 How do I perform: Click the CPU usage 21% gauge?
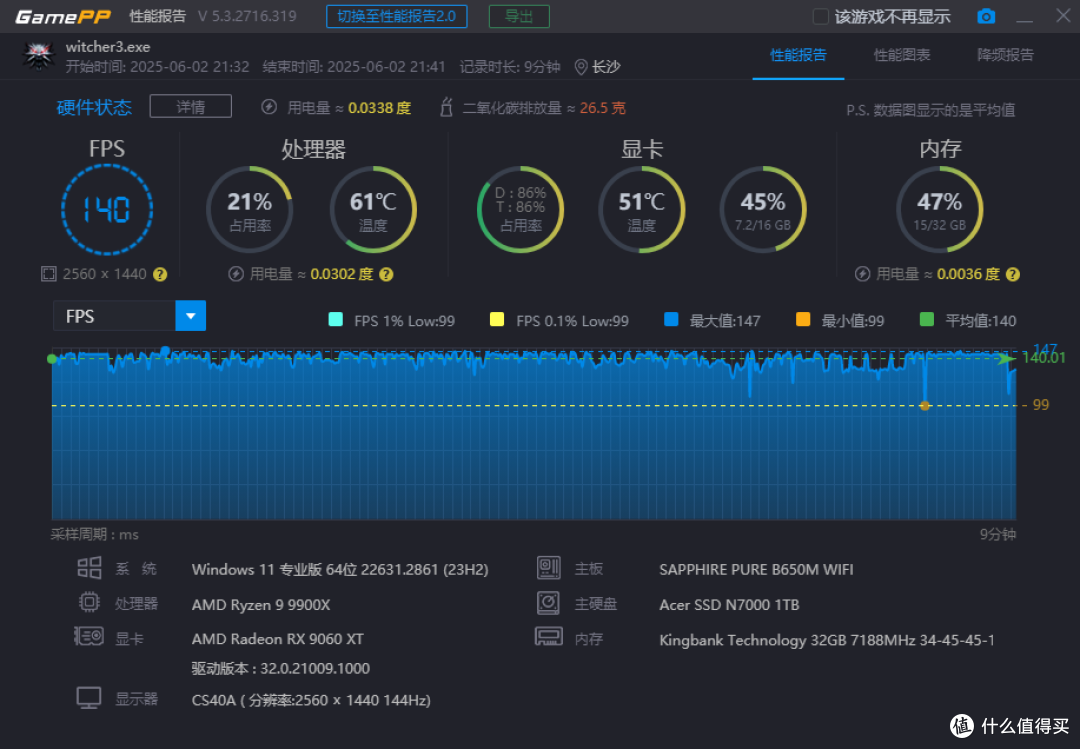[249, 209]
